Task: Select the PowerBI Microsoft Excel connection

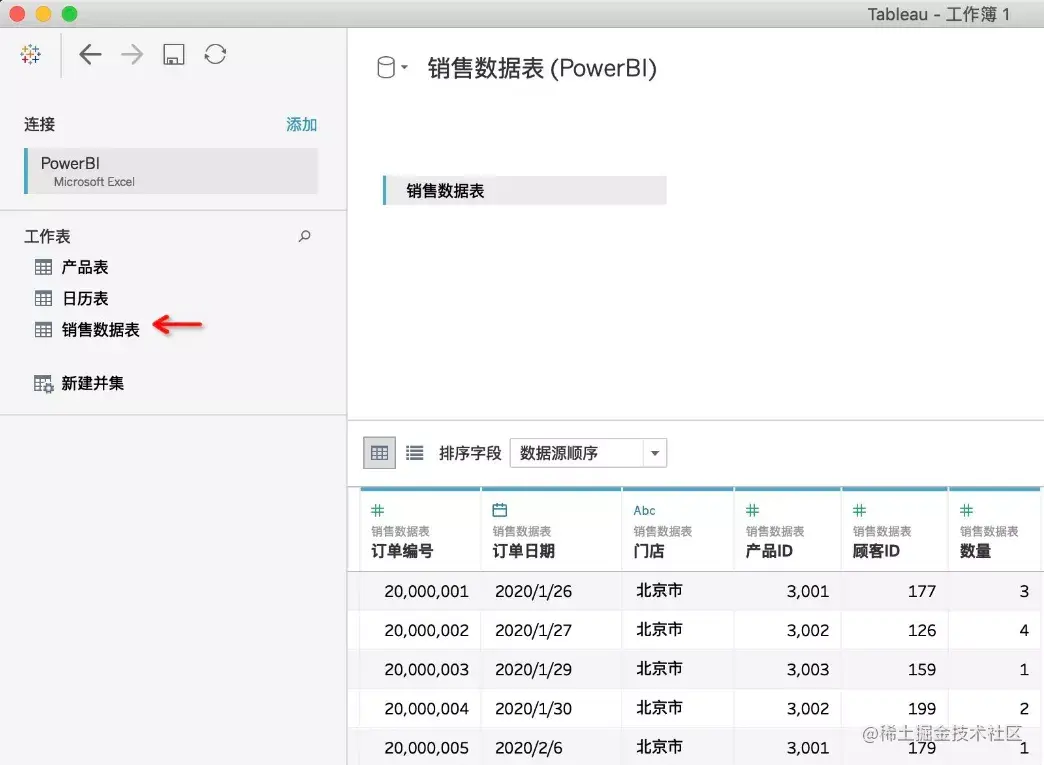Action: (171, 171)
